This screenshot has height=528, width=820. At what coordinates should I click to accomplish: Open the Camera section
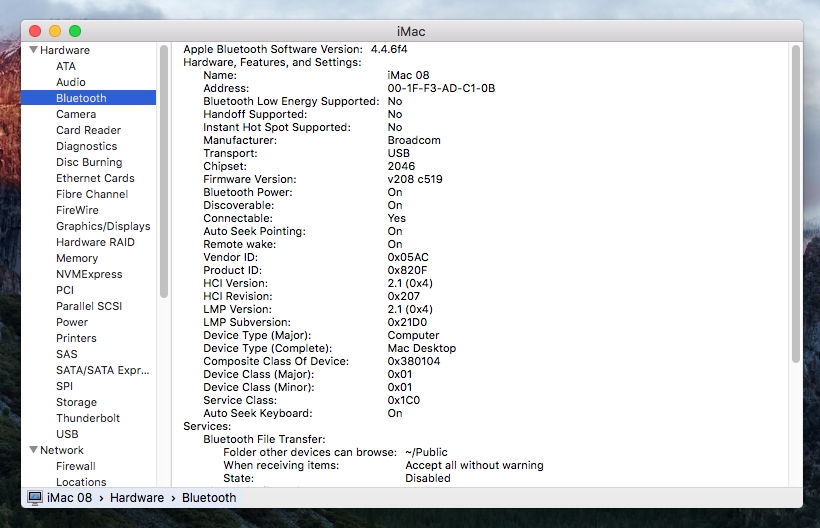pyautogui.click(x=76, y=114)
